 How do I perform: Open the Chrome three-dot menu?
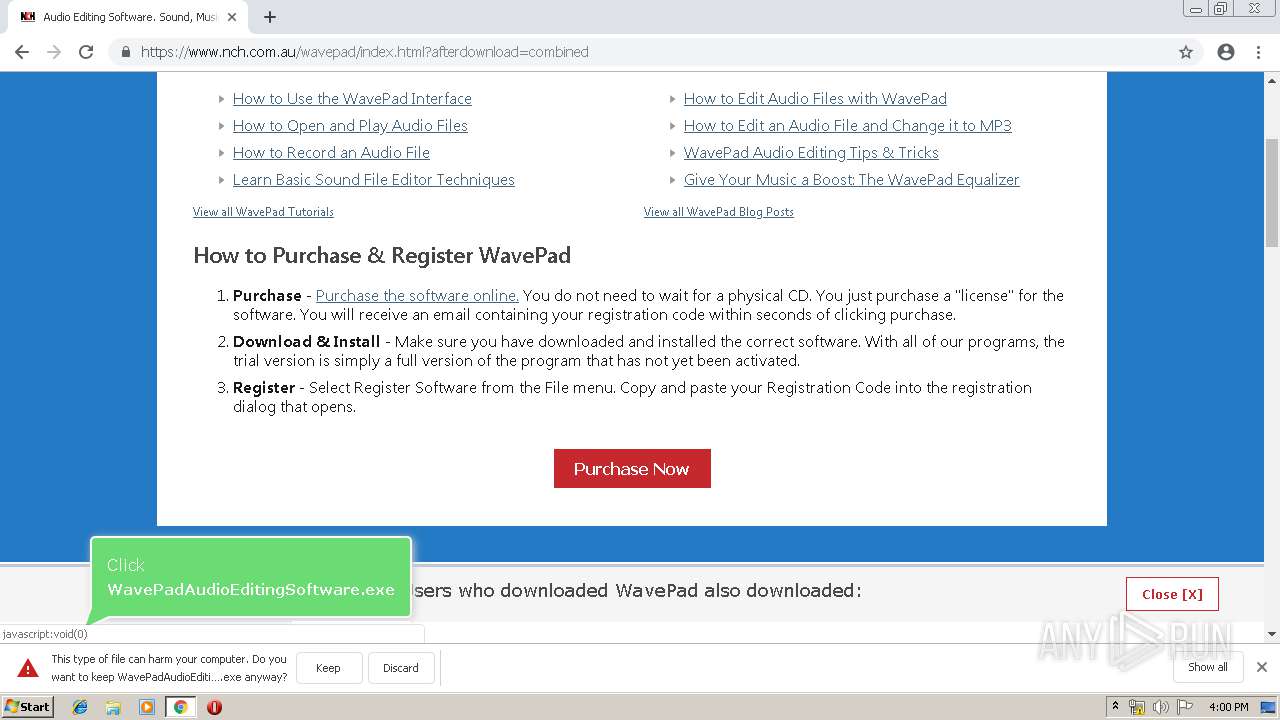click(x=1258, y=52)
